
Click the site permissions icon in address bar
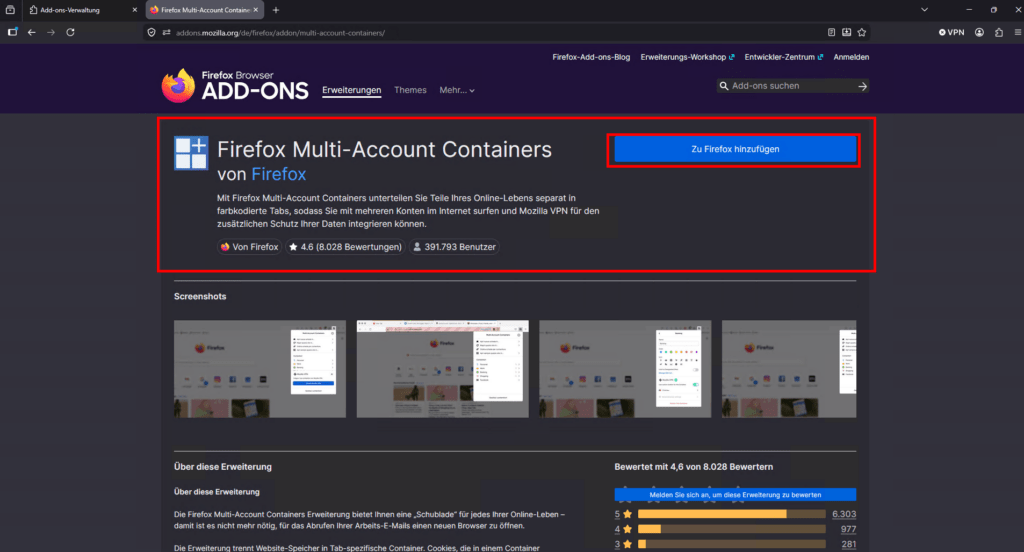tap(167, 33)
